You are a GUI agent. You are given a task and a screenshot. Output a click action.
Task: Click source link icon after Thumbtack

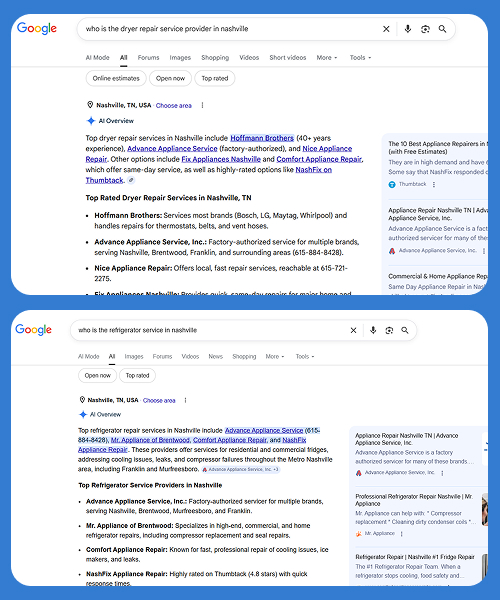[x=131, y=180]
